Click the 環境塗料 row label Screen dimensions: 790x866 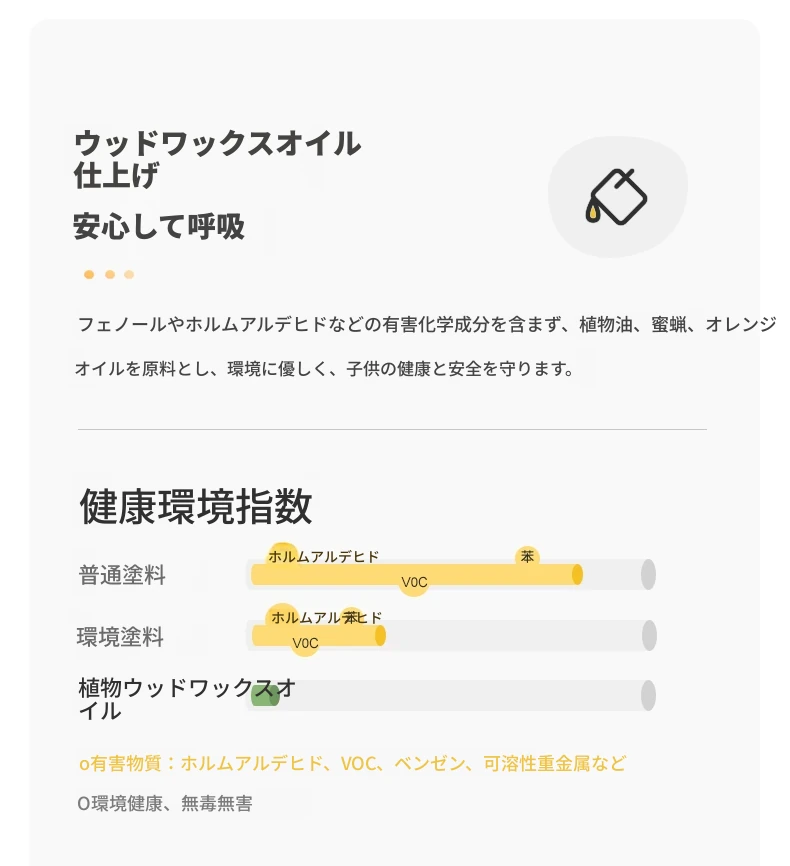pos(120,637)
